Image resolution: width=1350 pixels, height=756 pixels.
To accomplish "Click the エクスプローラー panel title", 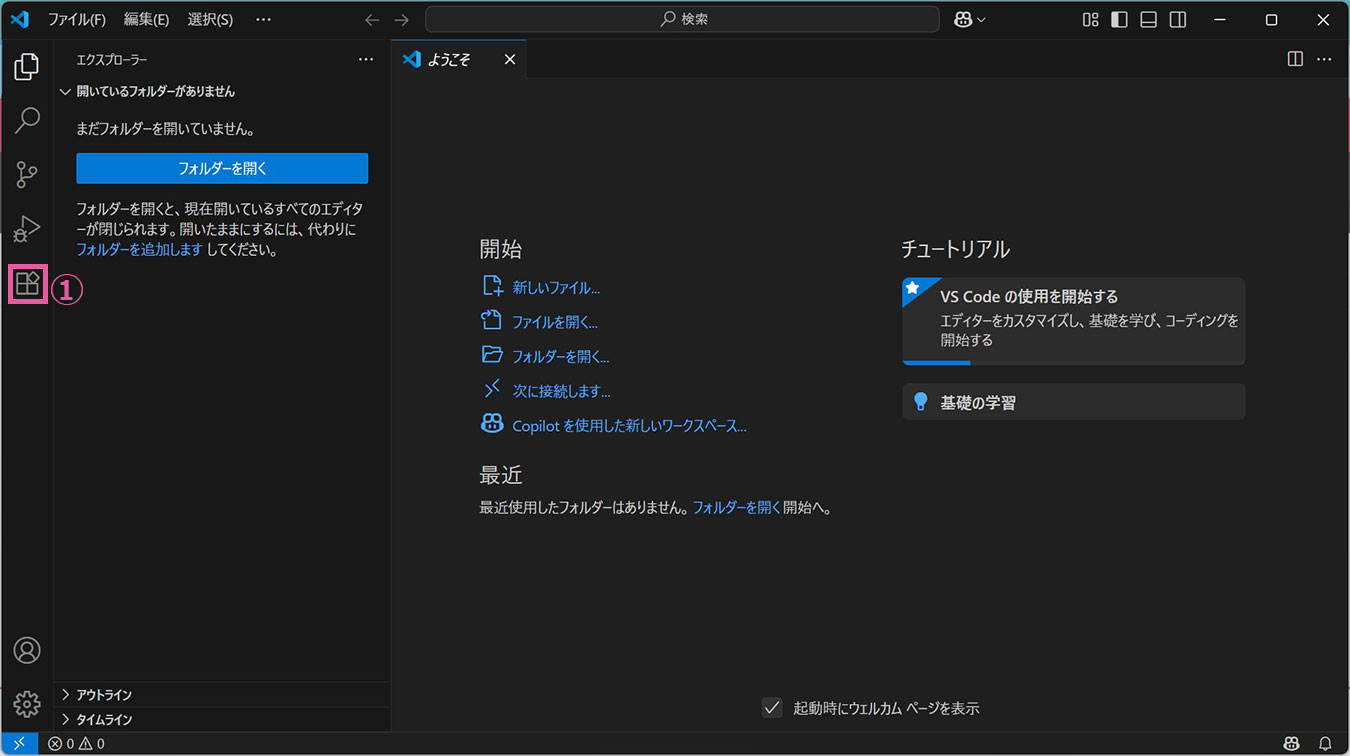I will tap(112, 60).
